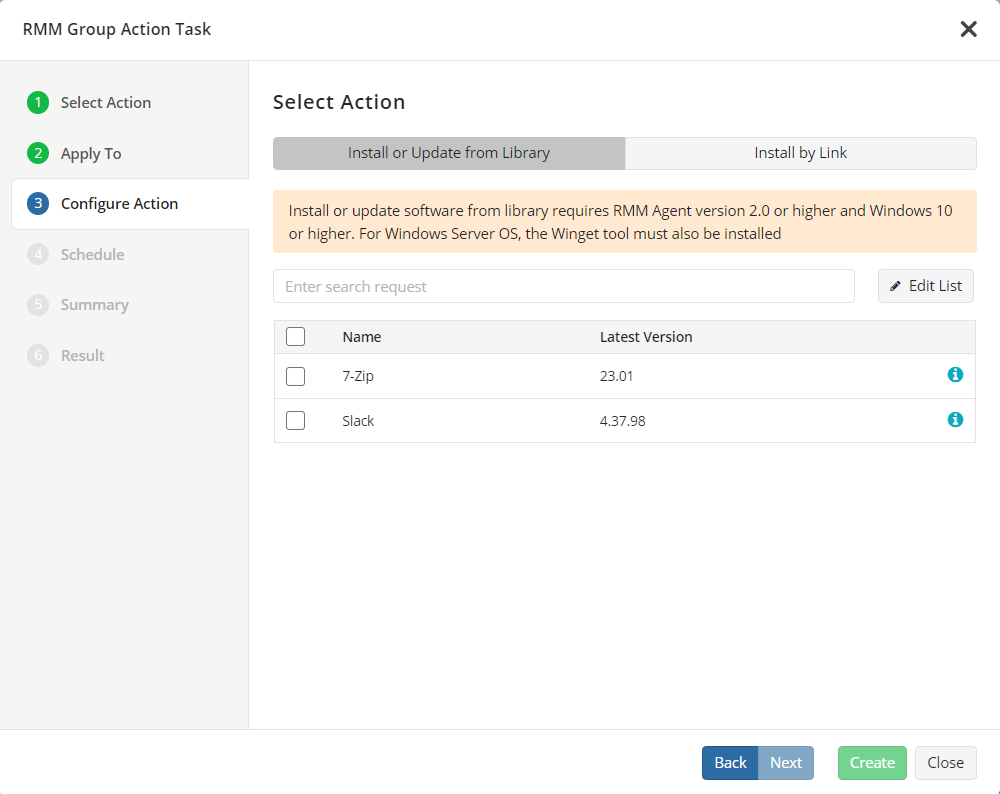Viewport: 1000px width, 794px height.
Task: Toggle the select-all checkbox in table header
Action: [x=295, y=336]
